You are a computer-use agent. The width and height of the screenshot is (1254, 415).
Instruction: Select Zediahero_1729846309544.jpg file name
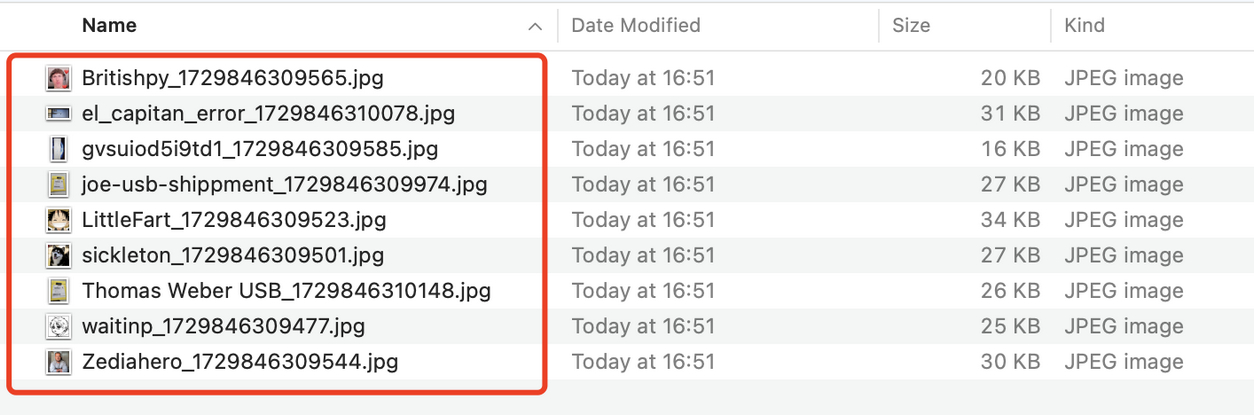240,362
